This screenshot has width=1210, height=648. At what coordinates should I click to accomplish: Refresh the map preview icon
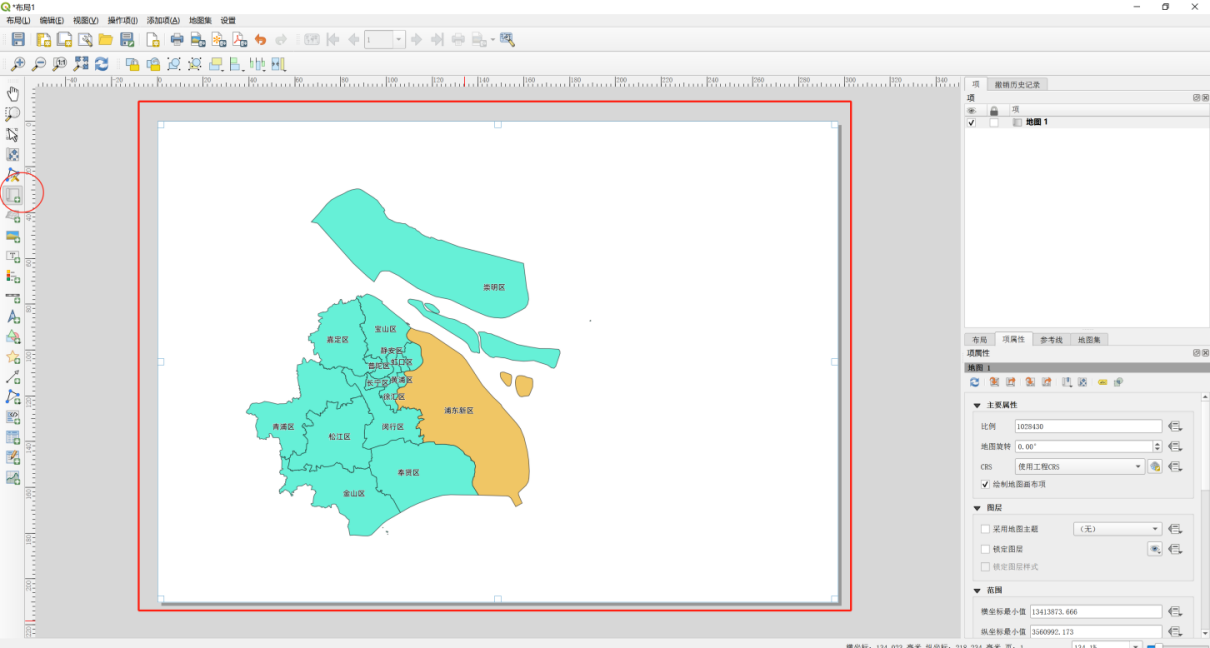point(101,65)
